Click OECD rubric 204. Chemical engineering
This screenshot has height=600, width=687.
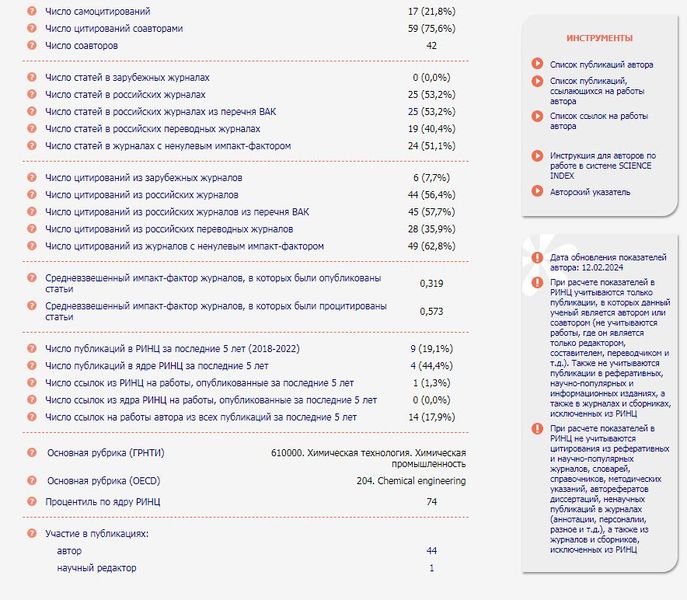pos(411,481)
